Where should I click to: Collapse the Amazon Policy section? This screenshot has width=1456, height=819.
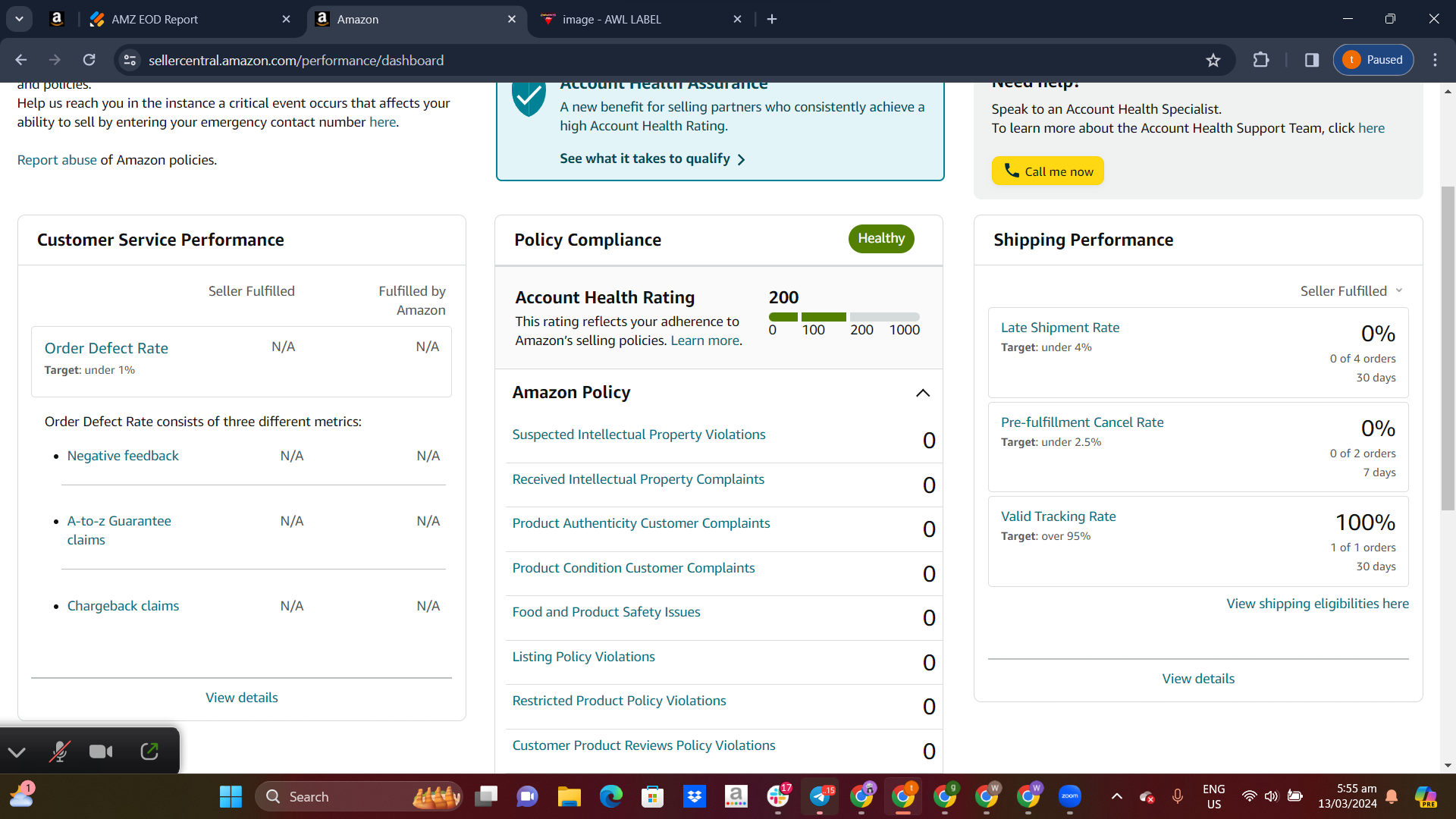pyautogui.click(x=923, y=393)
